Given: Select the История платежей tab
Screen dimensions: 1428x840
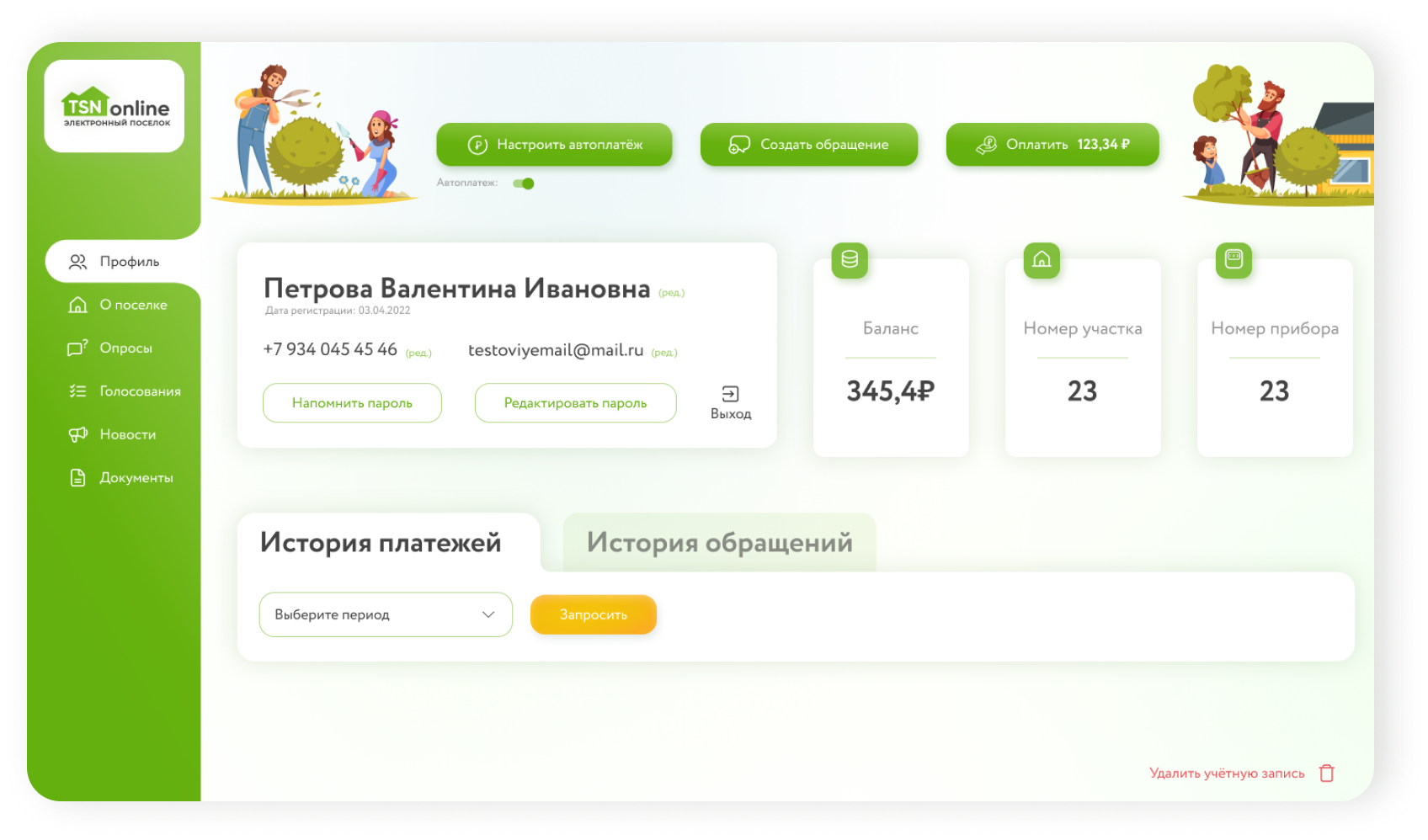Looking at the screenshot, I should click(381, 543).
